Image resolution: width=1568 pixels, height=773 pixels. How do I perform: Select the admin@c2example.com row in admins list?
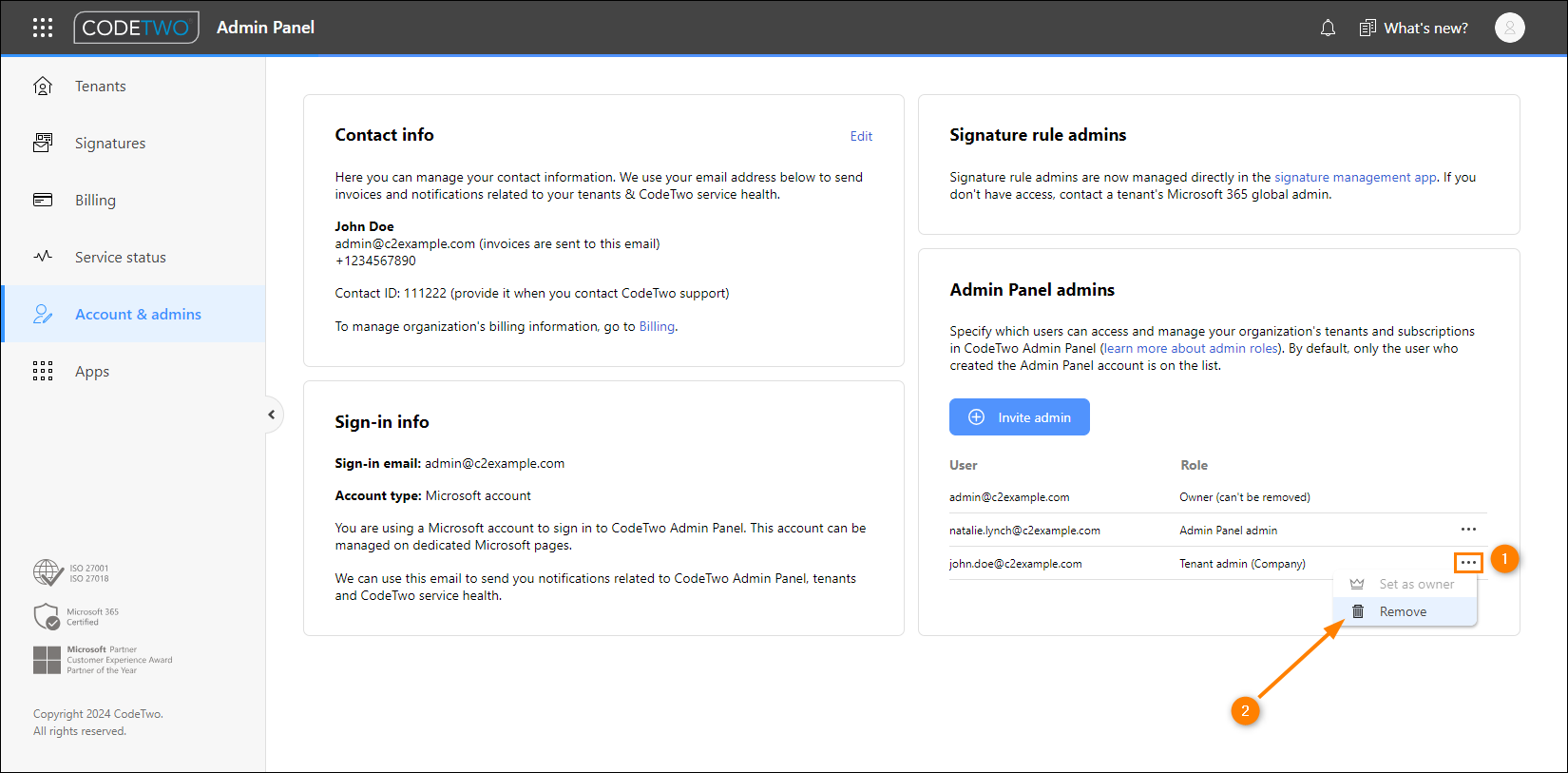point(1218,497)
